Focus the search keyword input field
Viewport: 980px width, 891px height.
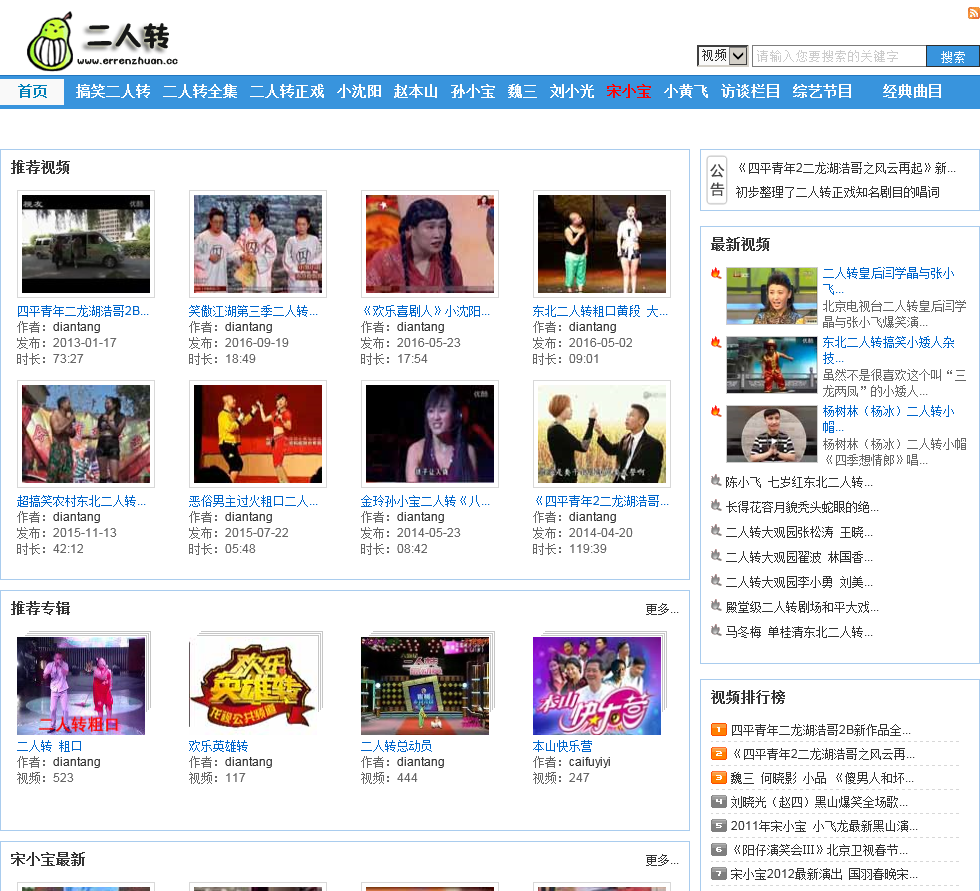(x=839, y=56)
